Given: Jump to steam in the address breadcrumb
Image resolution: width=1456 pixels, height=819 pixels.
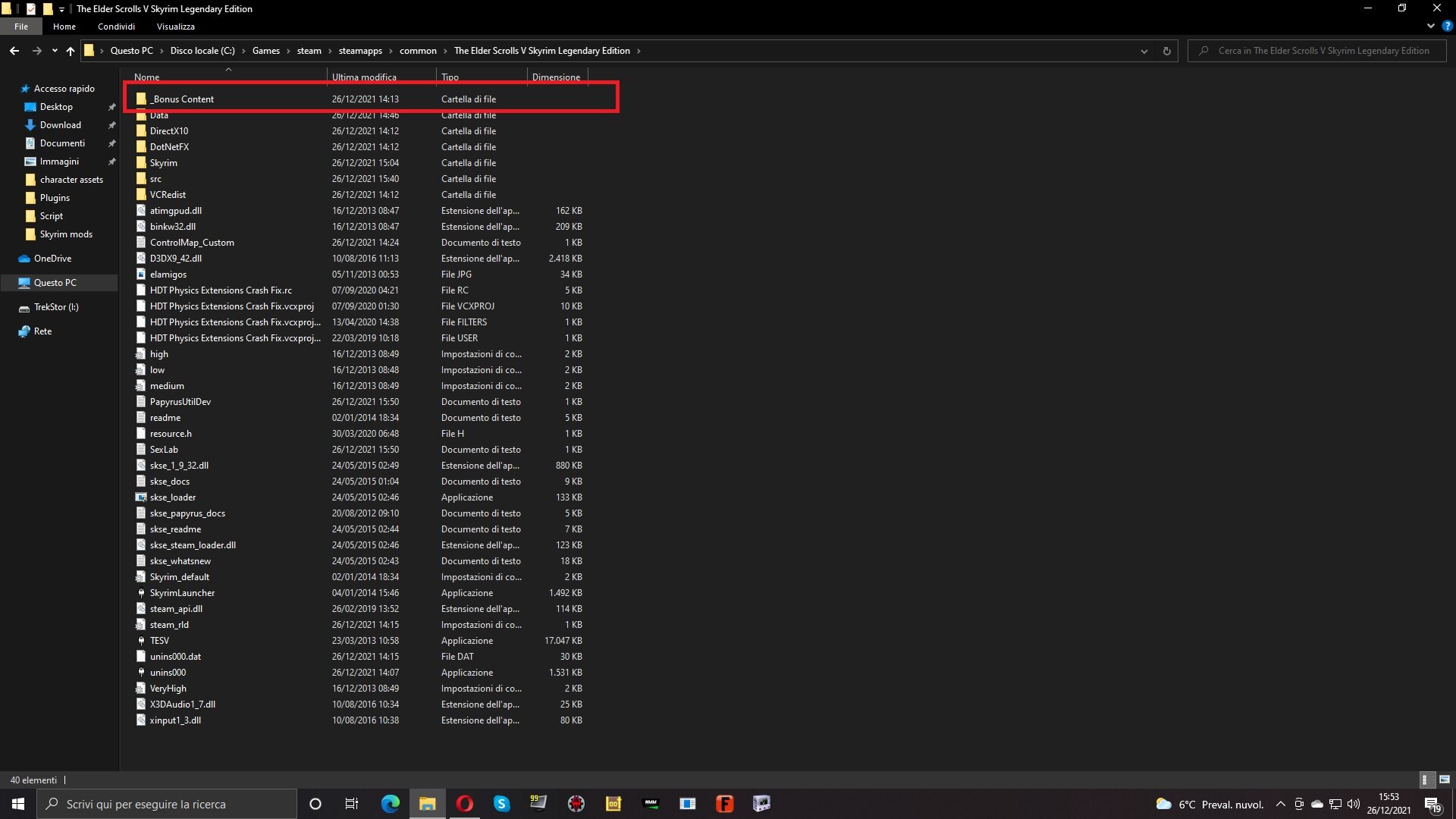Looking at the screenshot, I should pyautogui.click(x=309, y=51).
